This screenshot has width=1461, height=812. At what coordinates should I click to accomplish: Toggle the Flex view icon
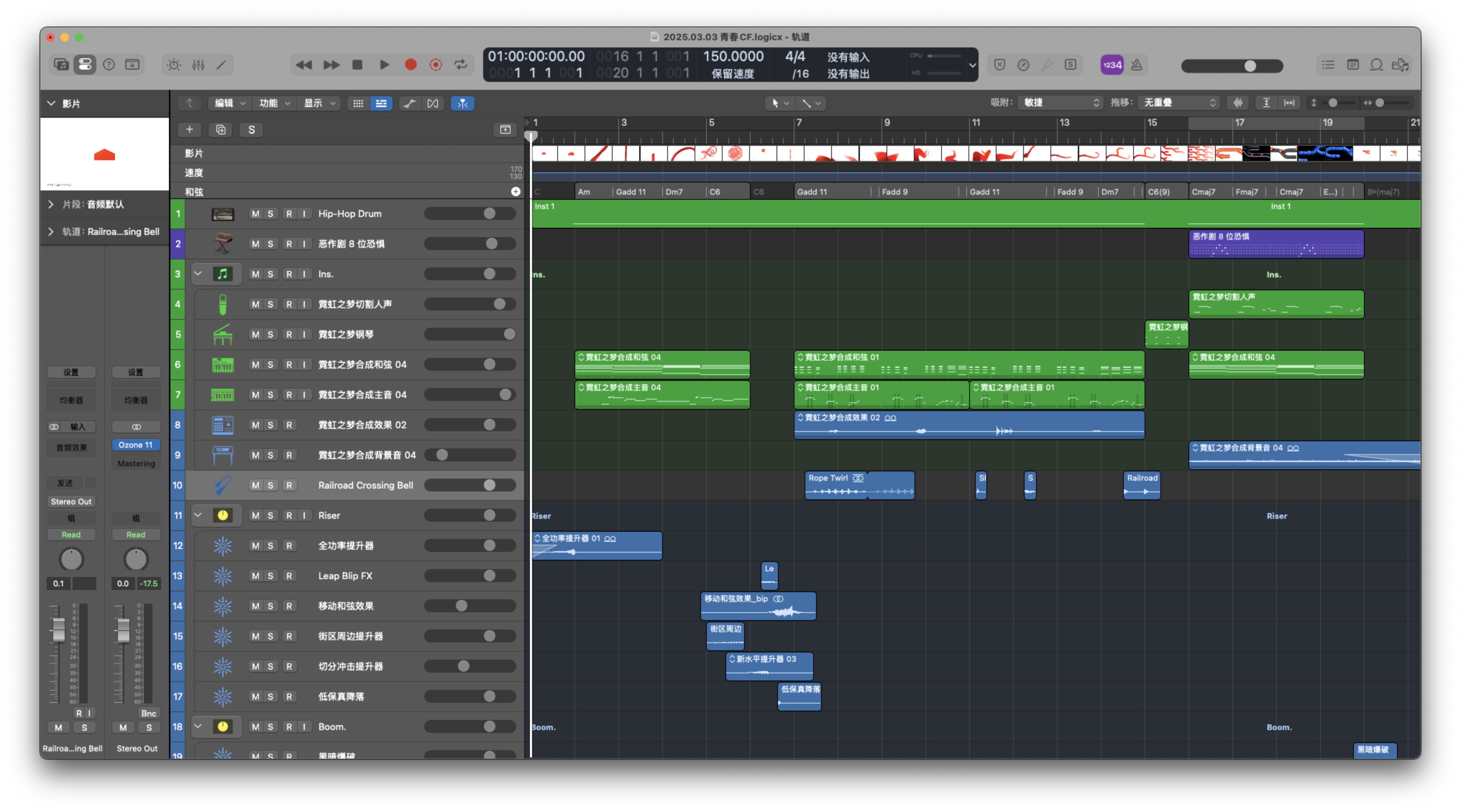pyautogui.click(x=433, y=103)
